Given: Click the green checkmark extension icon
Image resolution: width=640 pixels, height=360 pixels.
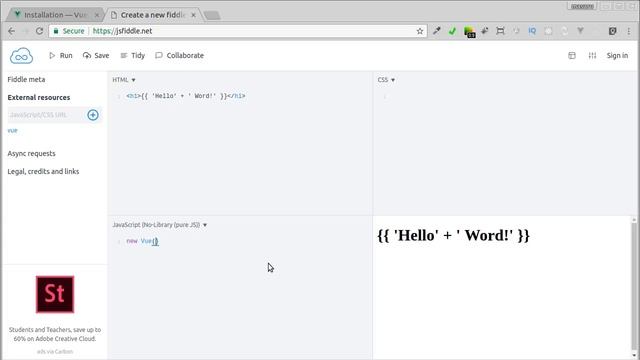Looking at the screenshot, I should click(452, 31).
